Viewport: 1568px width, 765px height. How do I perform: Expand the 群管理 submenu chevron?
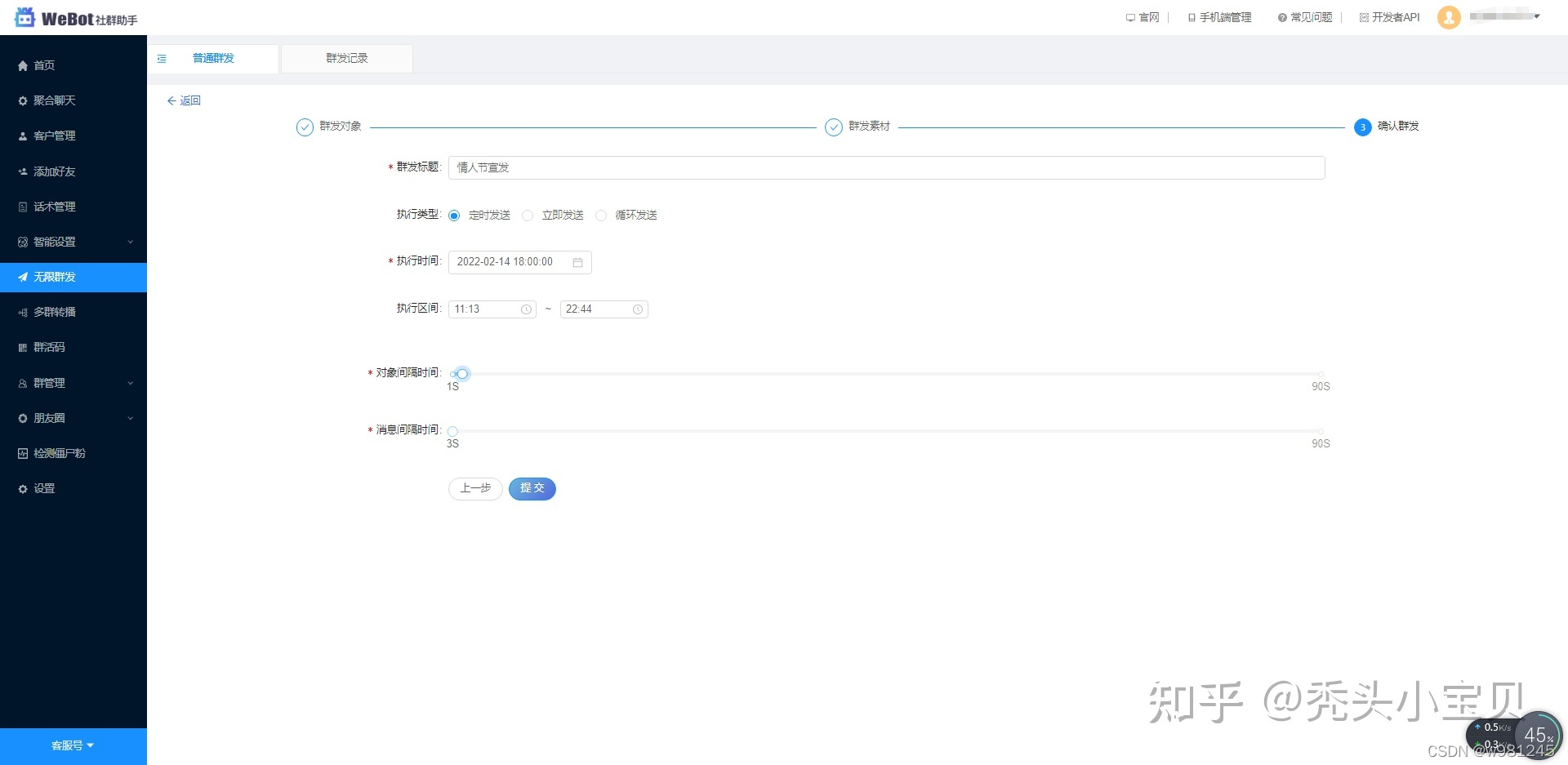coord(131,383)
